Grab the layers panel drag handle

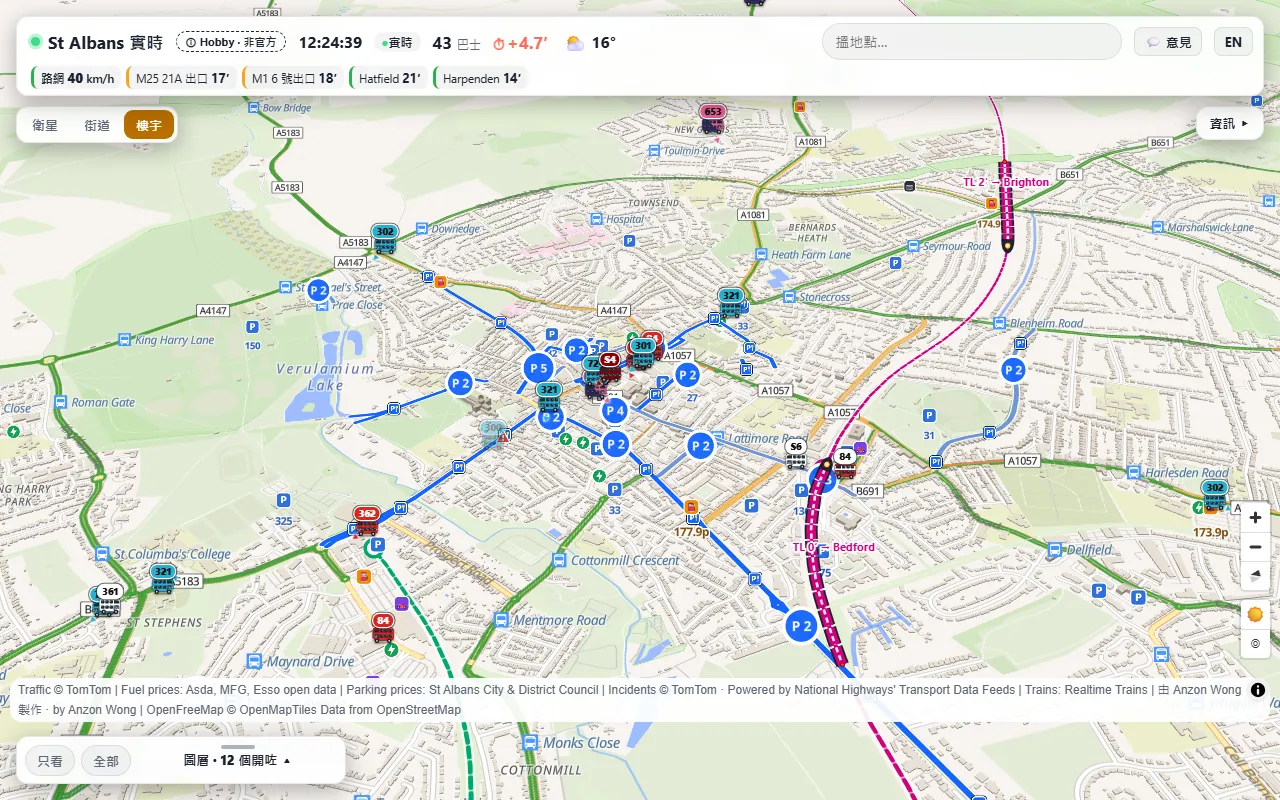(238, 746)
